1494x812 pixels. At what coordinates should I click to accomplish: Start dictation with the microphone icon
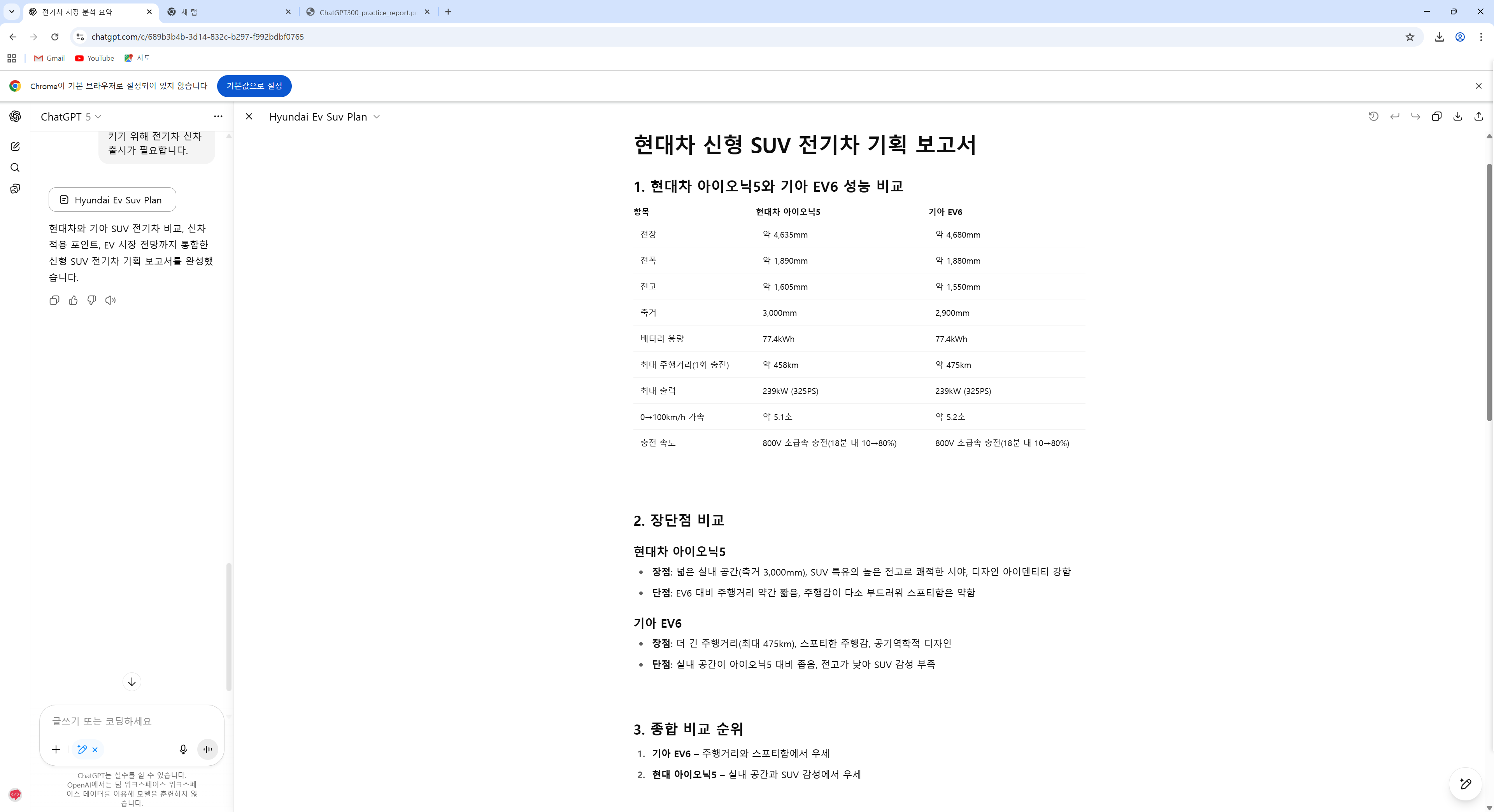point(183,749)
